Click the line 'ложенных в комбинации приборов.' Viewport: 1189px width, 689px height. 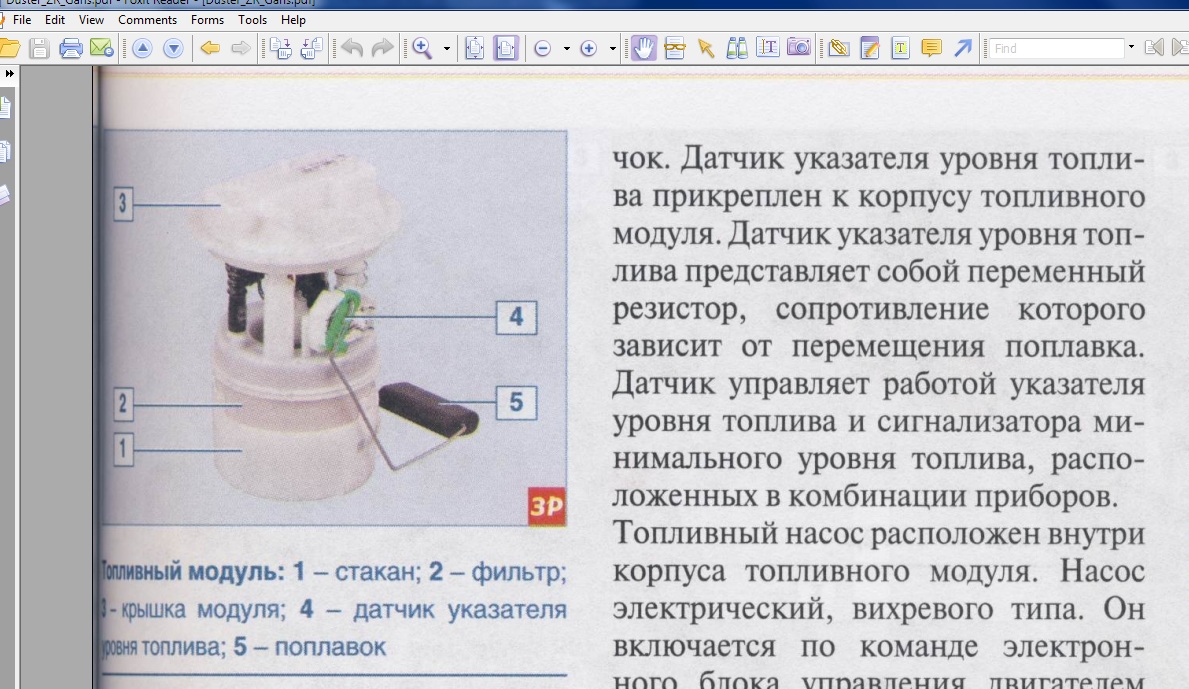[865, 496]
